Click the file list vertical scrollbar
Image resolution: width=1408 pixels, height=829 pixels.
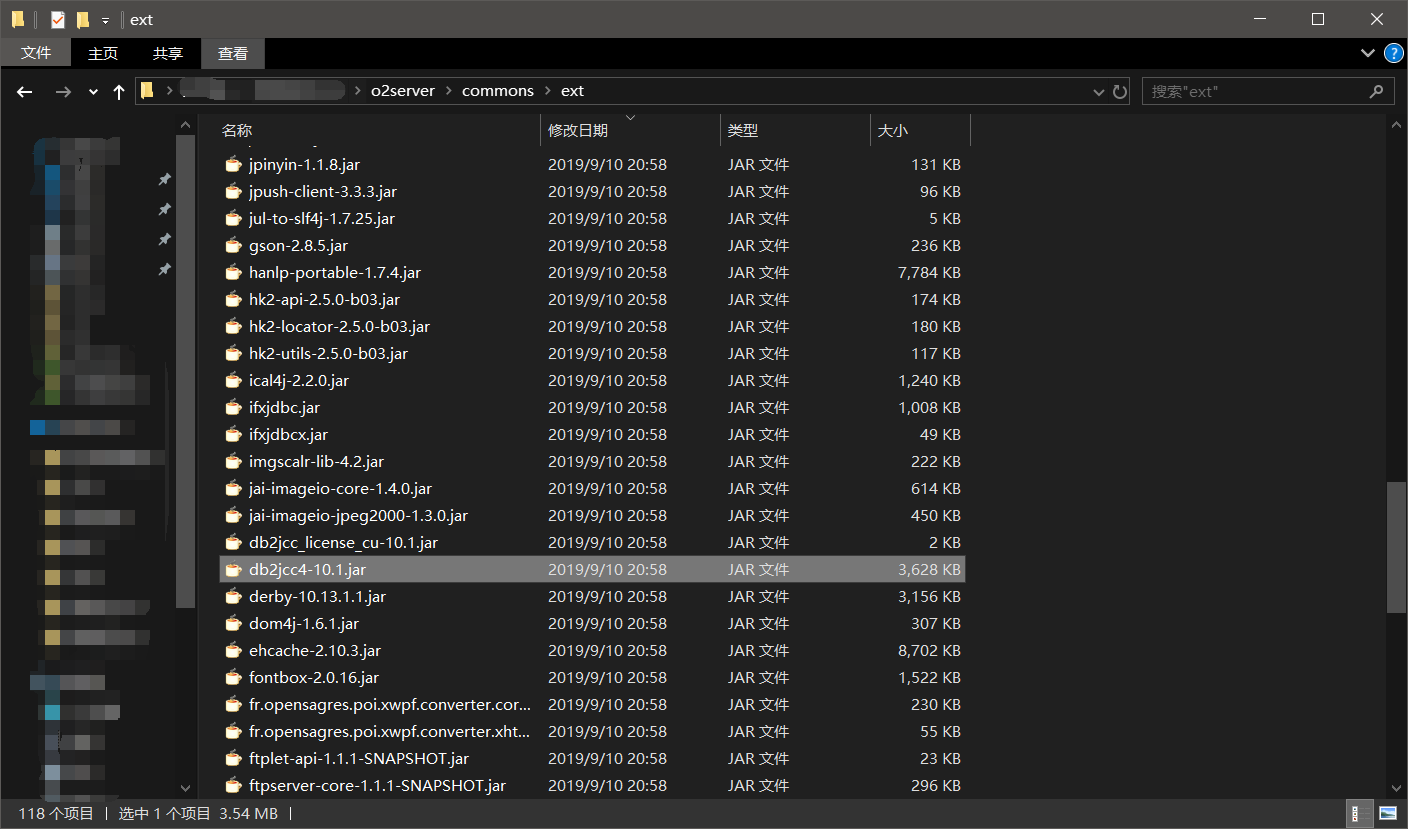(x=1396, y=547)
